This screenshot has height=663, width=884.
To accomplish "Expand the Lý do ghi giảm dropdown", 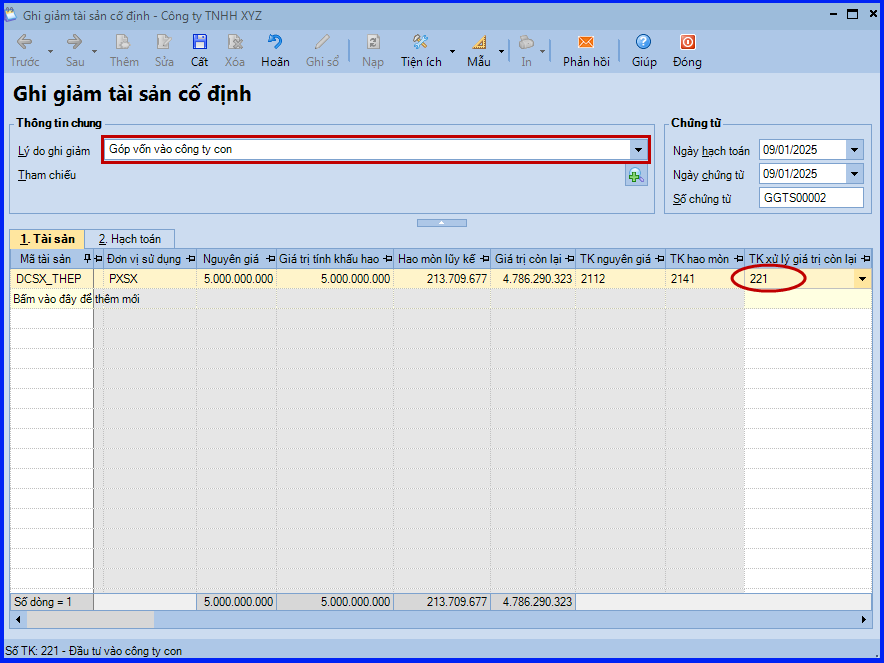I will (638, 150).
